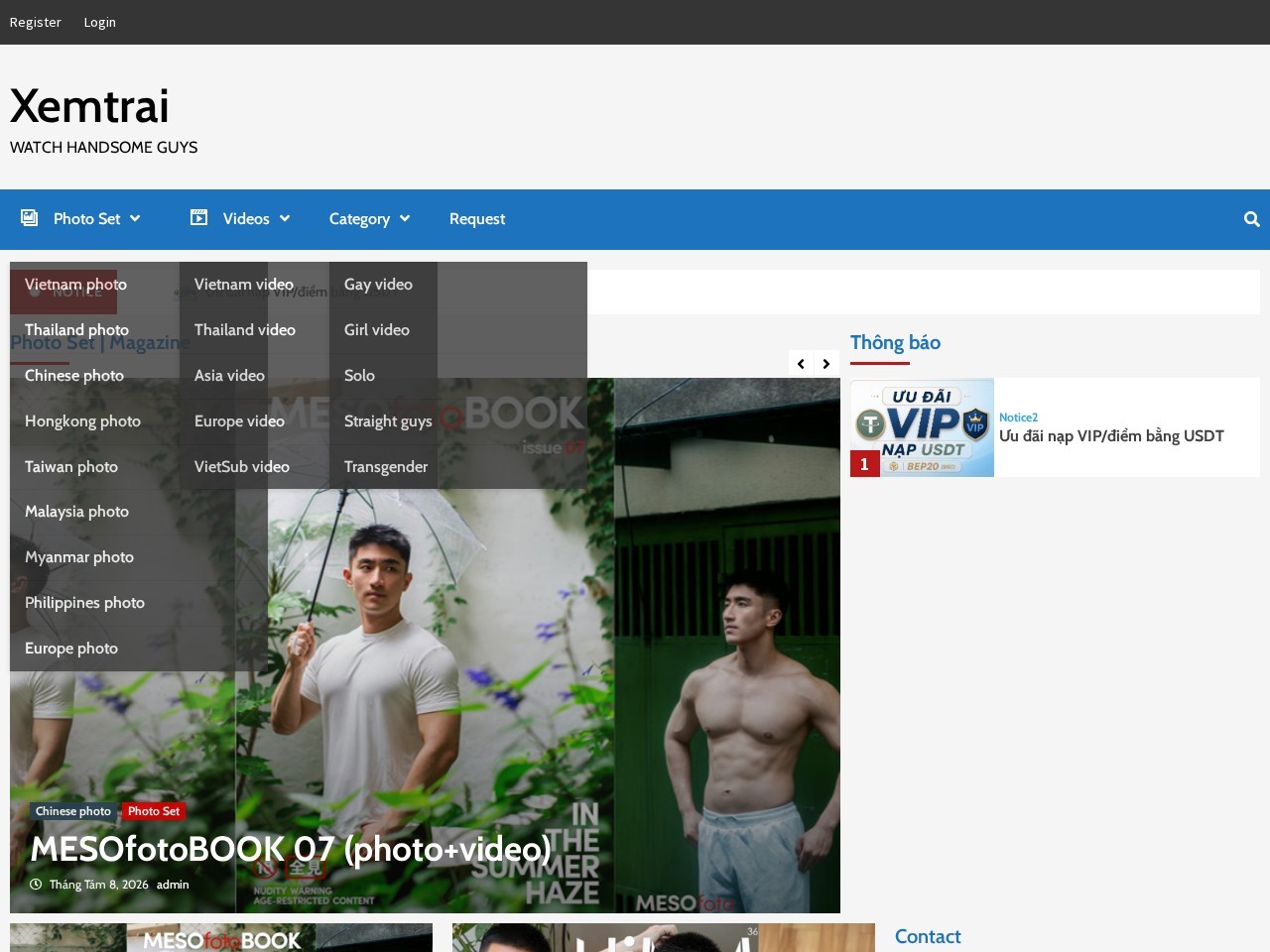This screenshot has height=952, width=1270.
Task: Open Transgender category
Action: pyautogui.click(x=386, y=467)
